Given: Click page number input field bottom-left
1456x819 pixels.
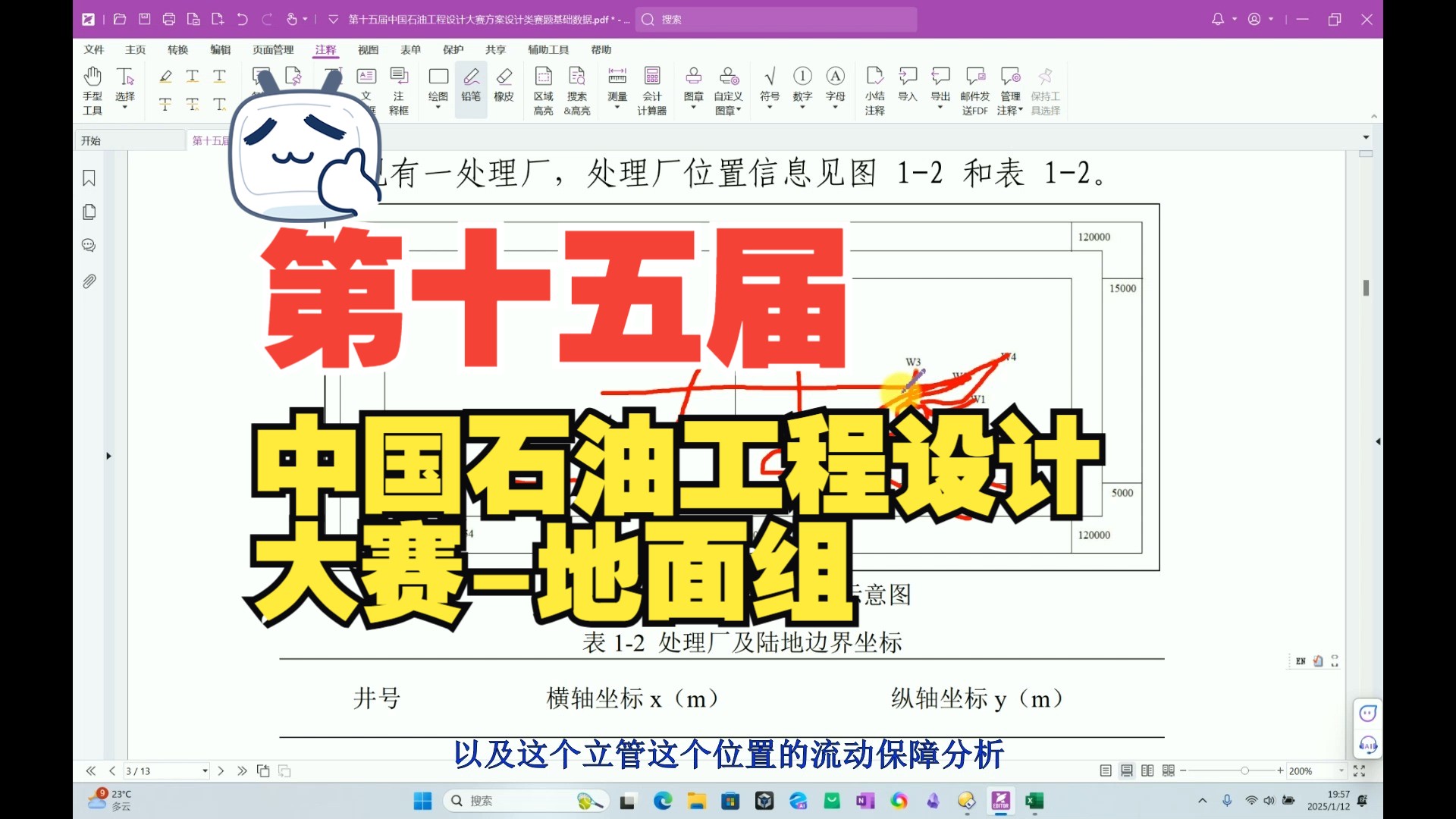Looking at the screenshot, I should pyautogui.click(x=164, y=770).
